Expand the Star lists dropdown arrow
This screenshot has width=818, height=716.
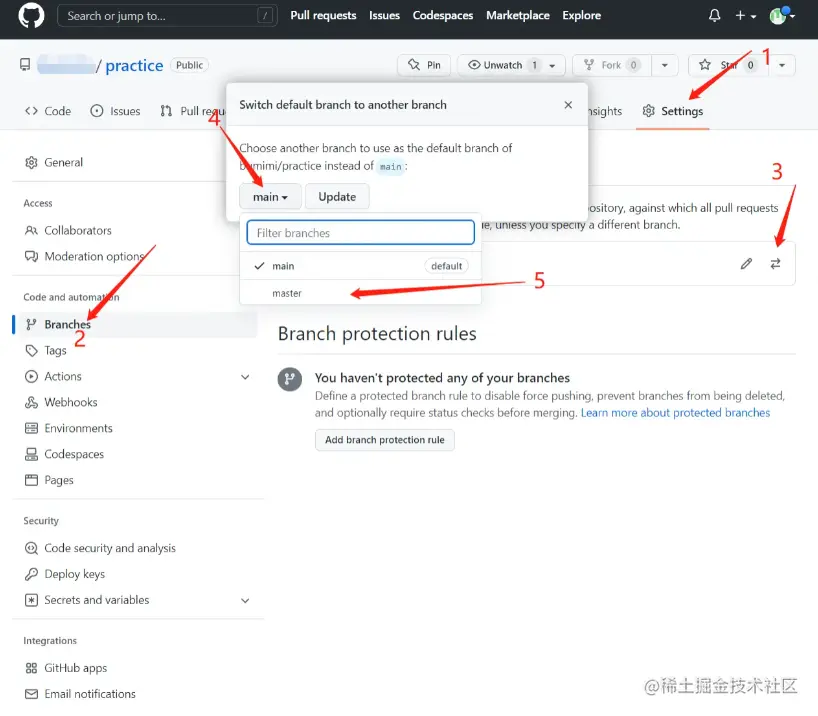click(x=782, y=65)
